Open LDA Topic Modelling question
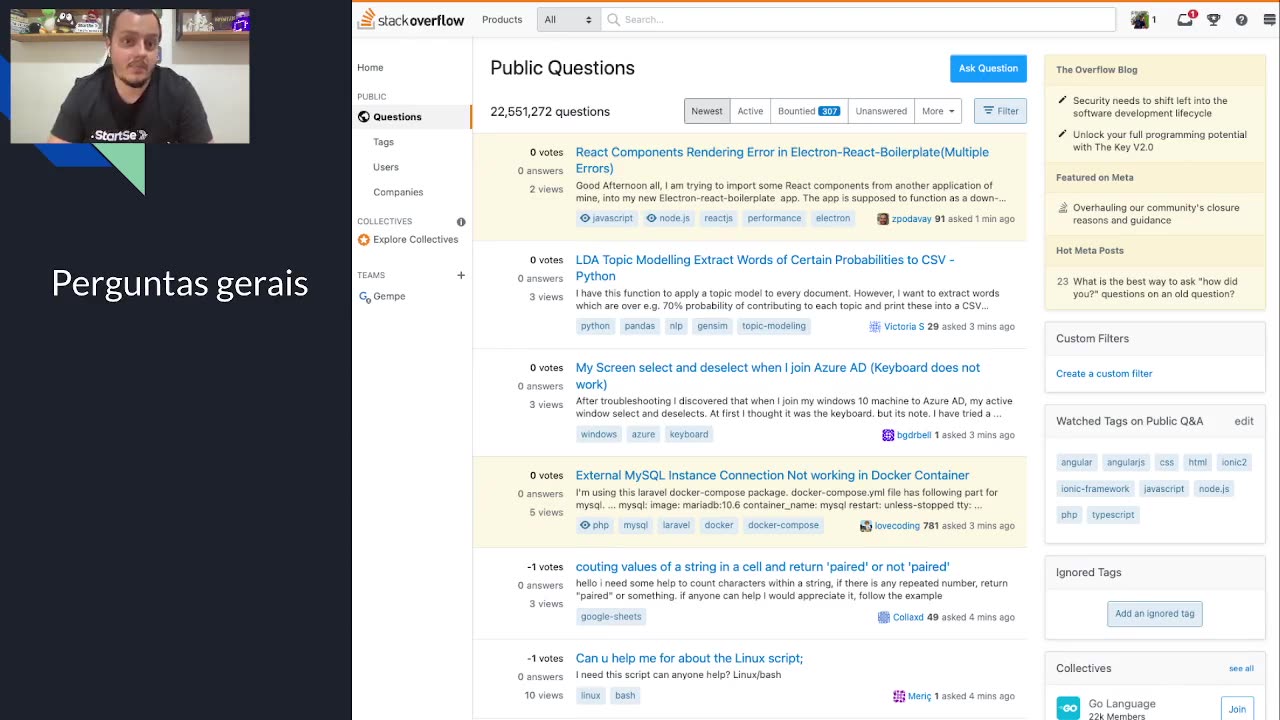The width and height of the screenshot is (1280, 720). click(765, 268)
